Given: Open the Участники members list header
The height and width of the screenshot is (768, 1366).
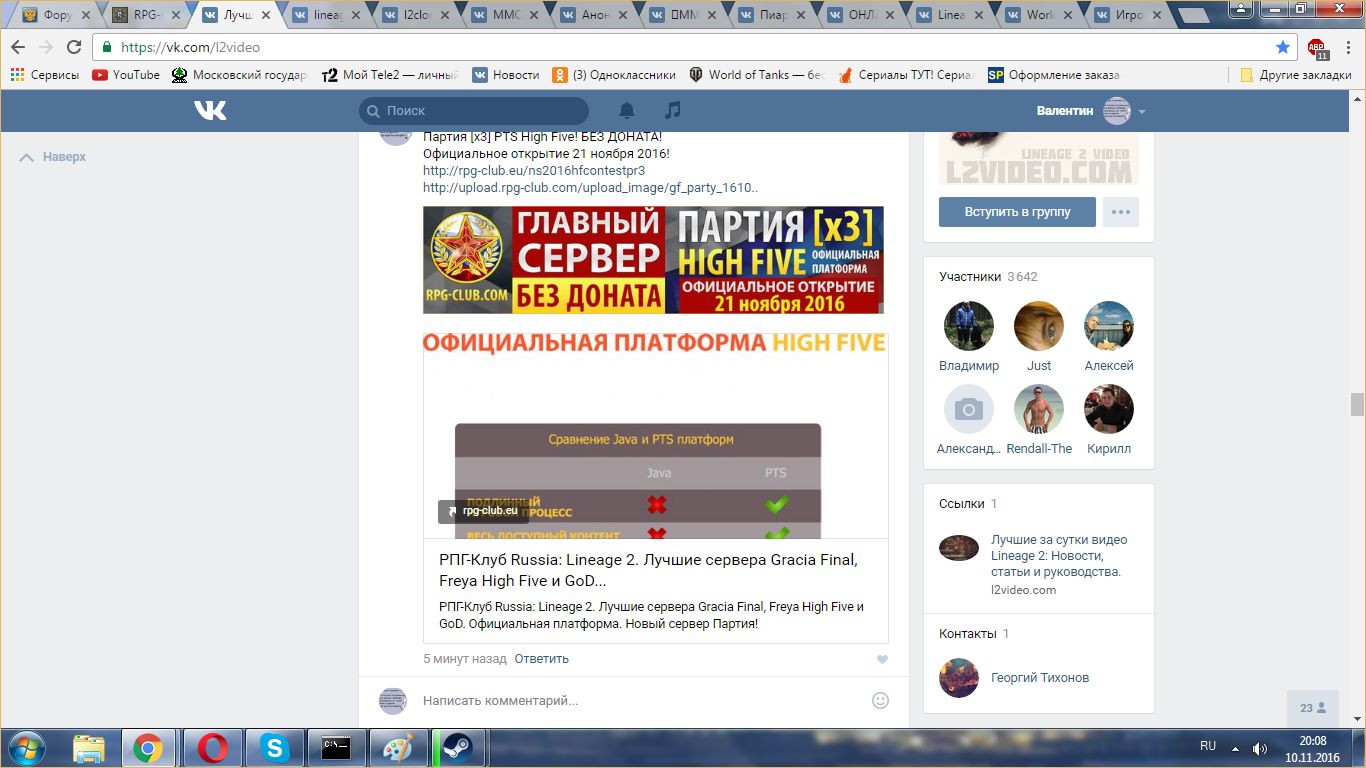Looking at the screenshot, I should pyautogui.click(x=970, y=277).
